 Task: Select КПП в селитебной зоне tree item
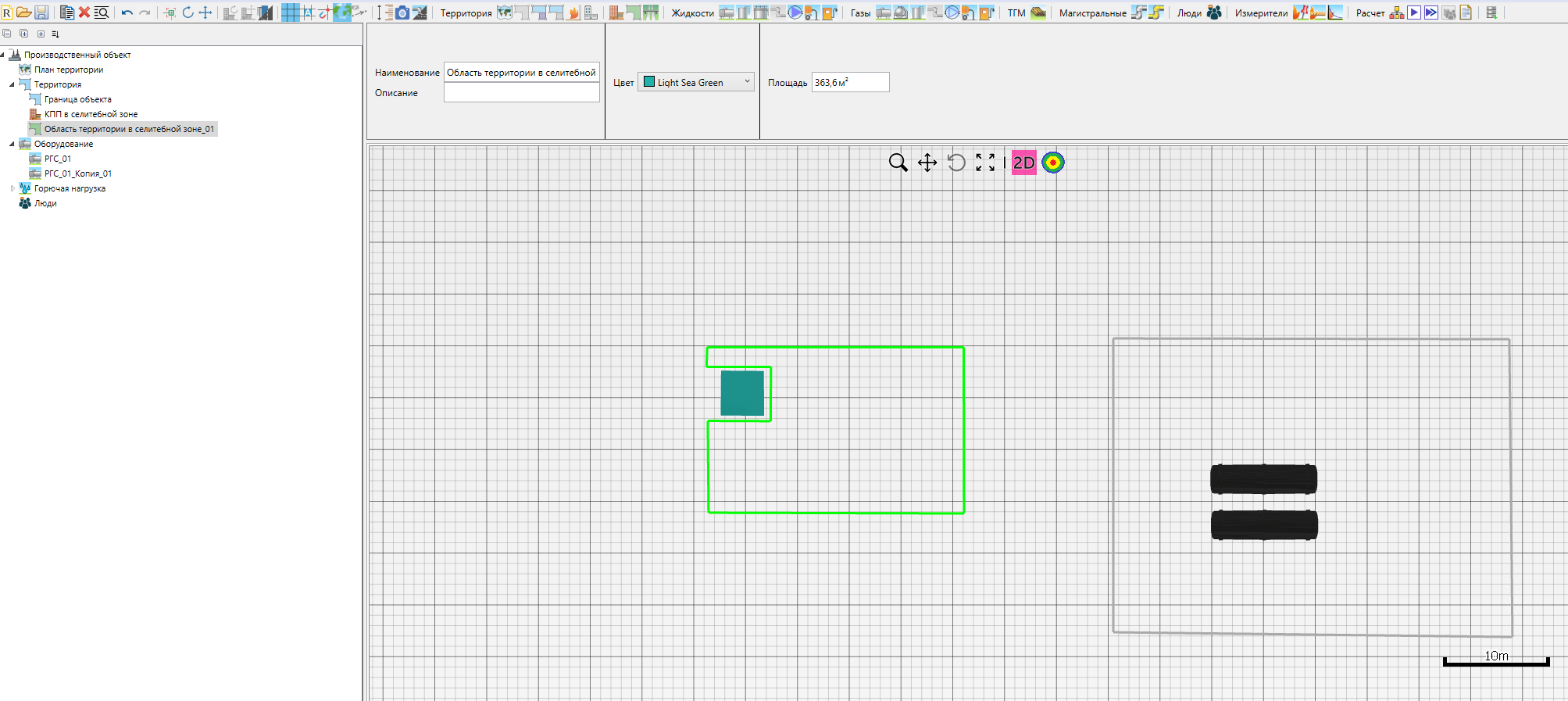[91, 114]
